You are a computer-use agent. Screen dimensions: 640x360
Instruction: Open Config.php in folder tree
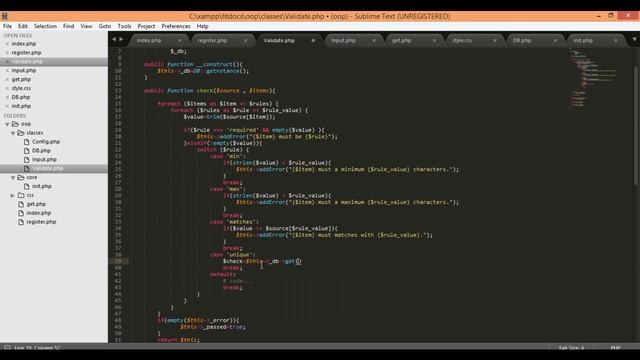click(46, 142)
